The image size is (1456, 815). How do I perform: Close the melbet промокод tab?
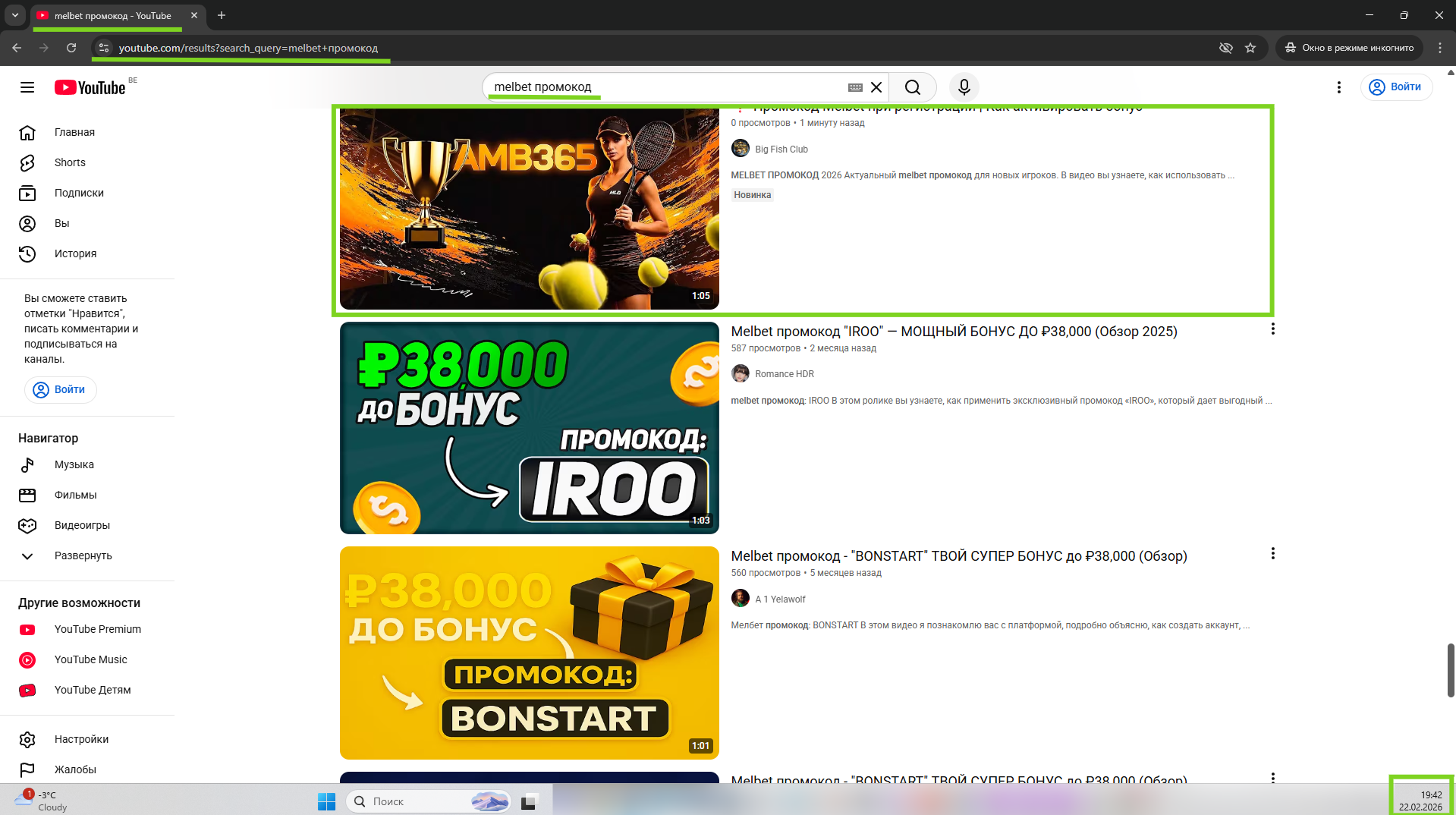(x=194, y=15)
